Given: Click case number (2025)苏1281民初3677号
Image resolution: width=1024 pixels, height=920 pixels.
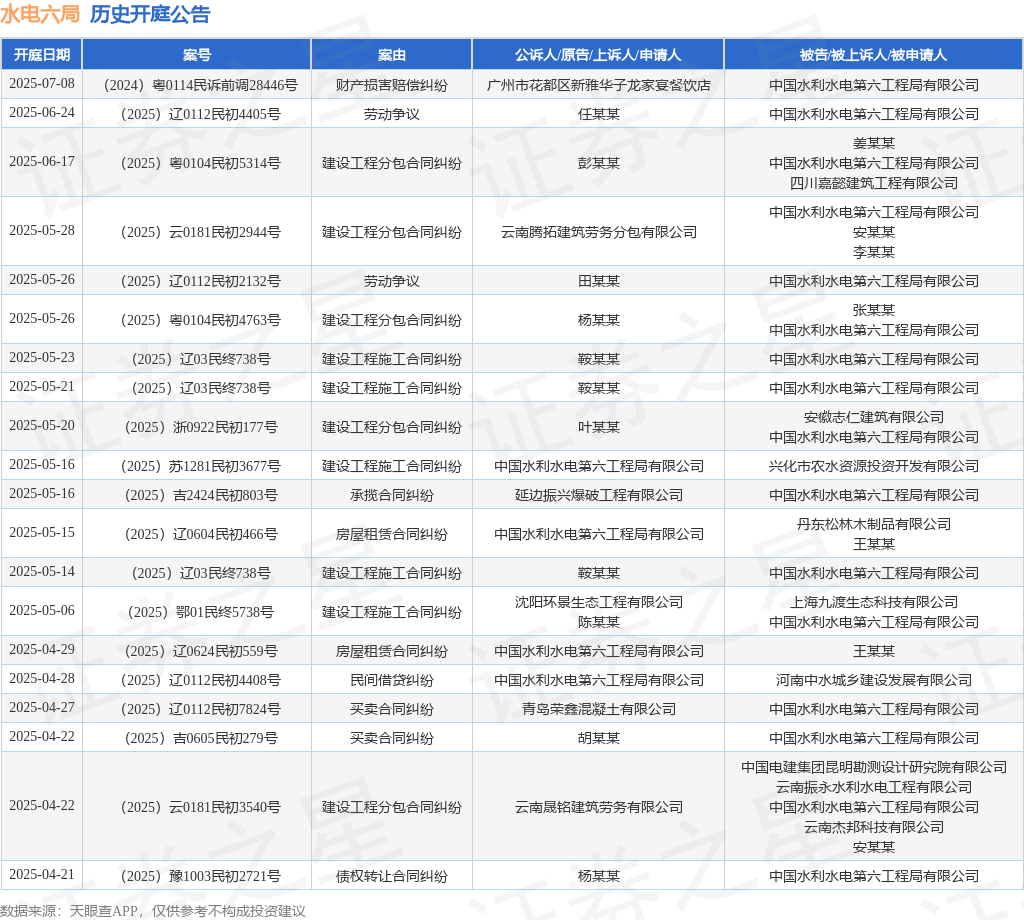Looking at the screenshot, I should (197, 467).
